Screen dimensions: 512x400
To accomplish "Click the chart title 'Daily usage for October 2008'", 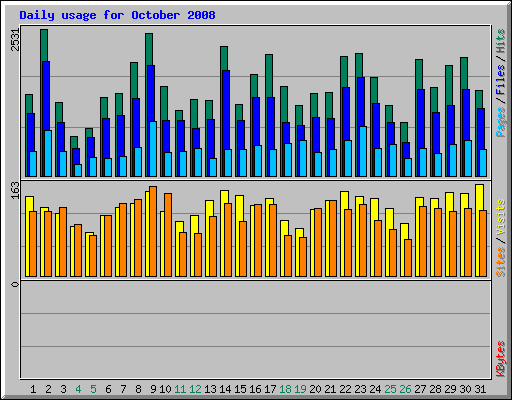I will (117, 15).
